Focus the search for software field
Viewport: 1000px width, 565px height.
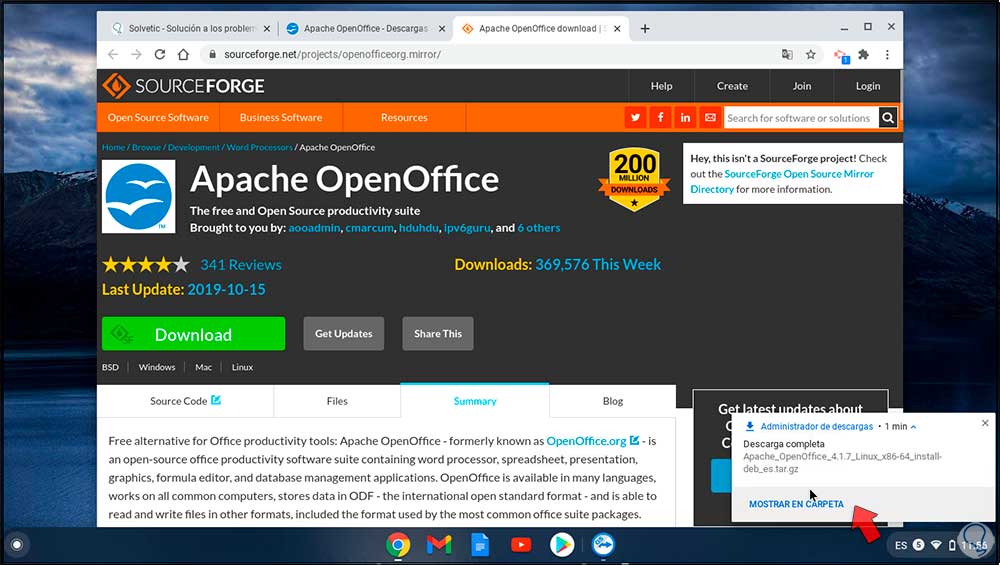801,118
